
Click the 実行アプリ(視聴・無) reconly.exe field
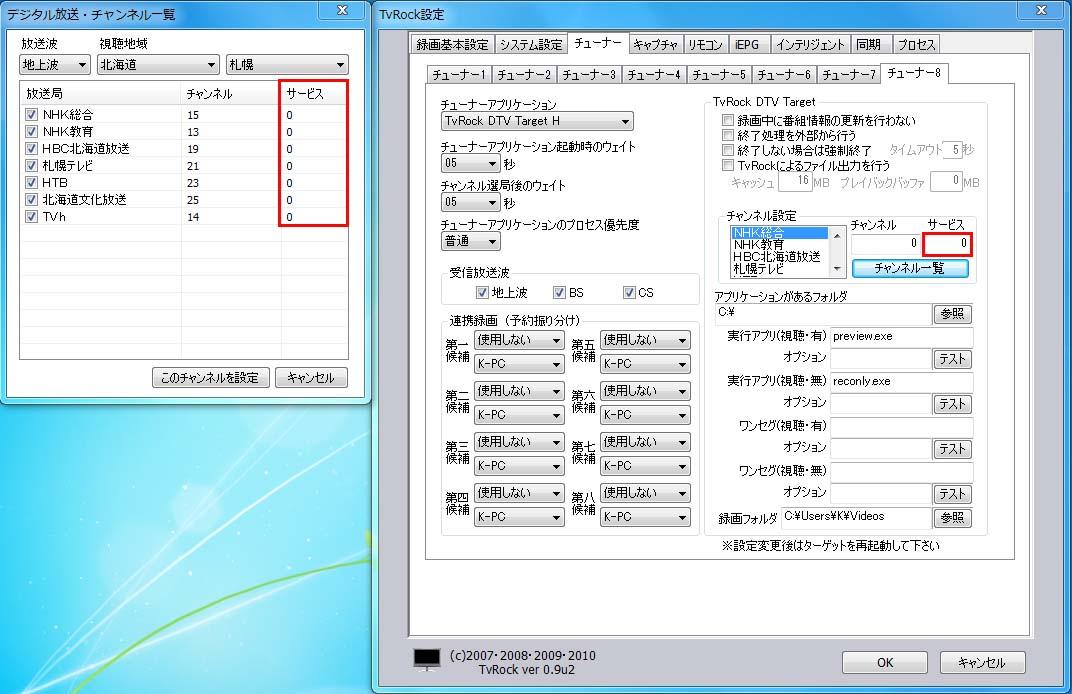point(901,382)
